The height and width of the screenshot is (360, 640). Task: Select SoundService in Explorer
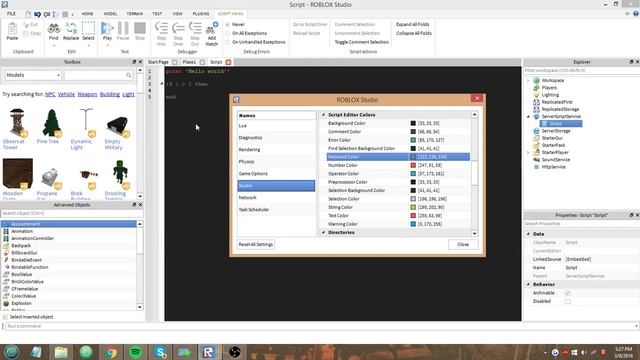[556, 160]
